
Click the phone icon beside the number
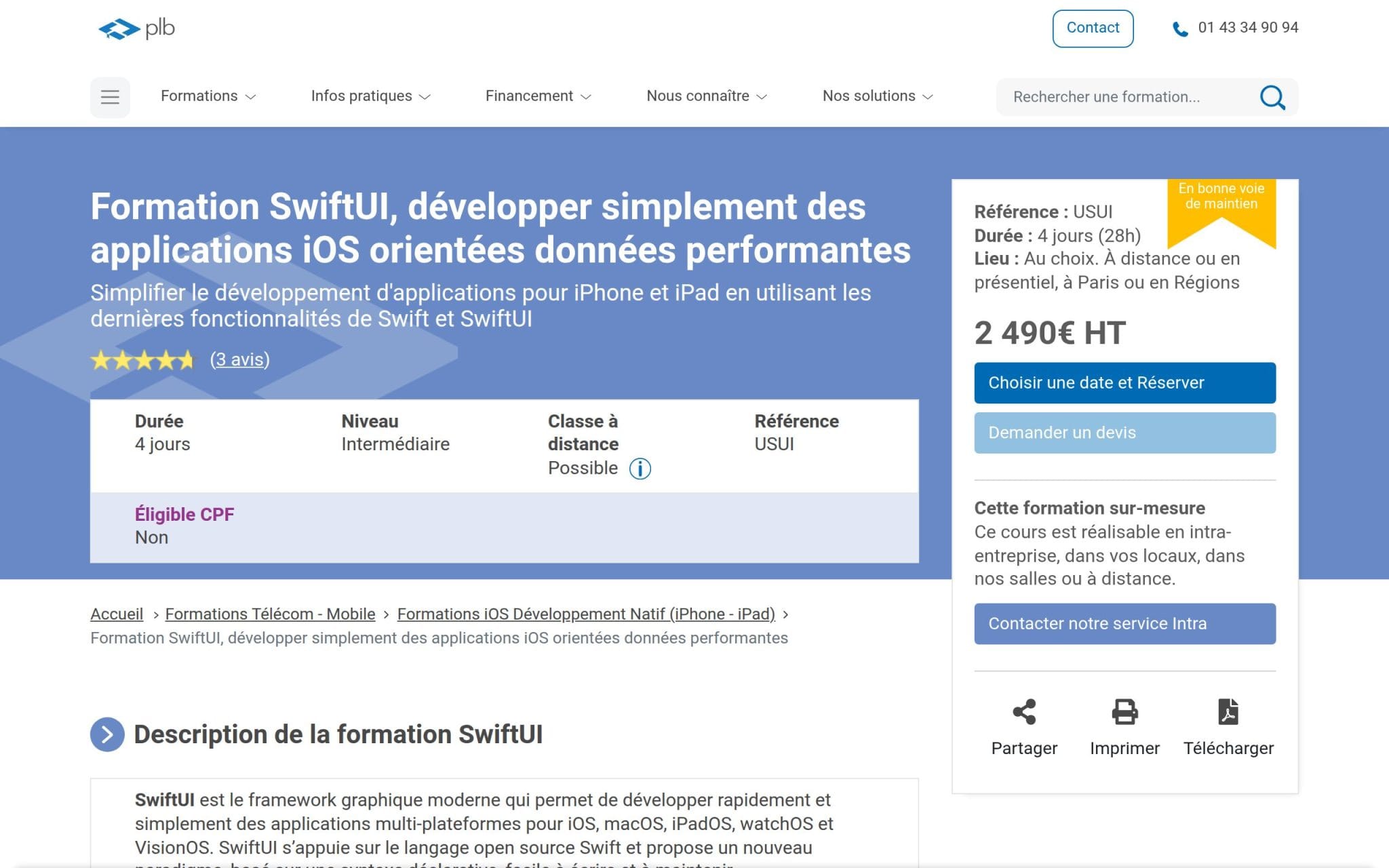pos(1180,28)
